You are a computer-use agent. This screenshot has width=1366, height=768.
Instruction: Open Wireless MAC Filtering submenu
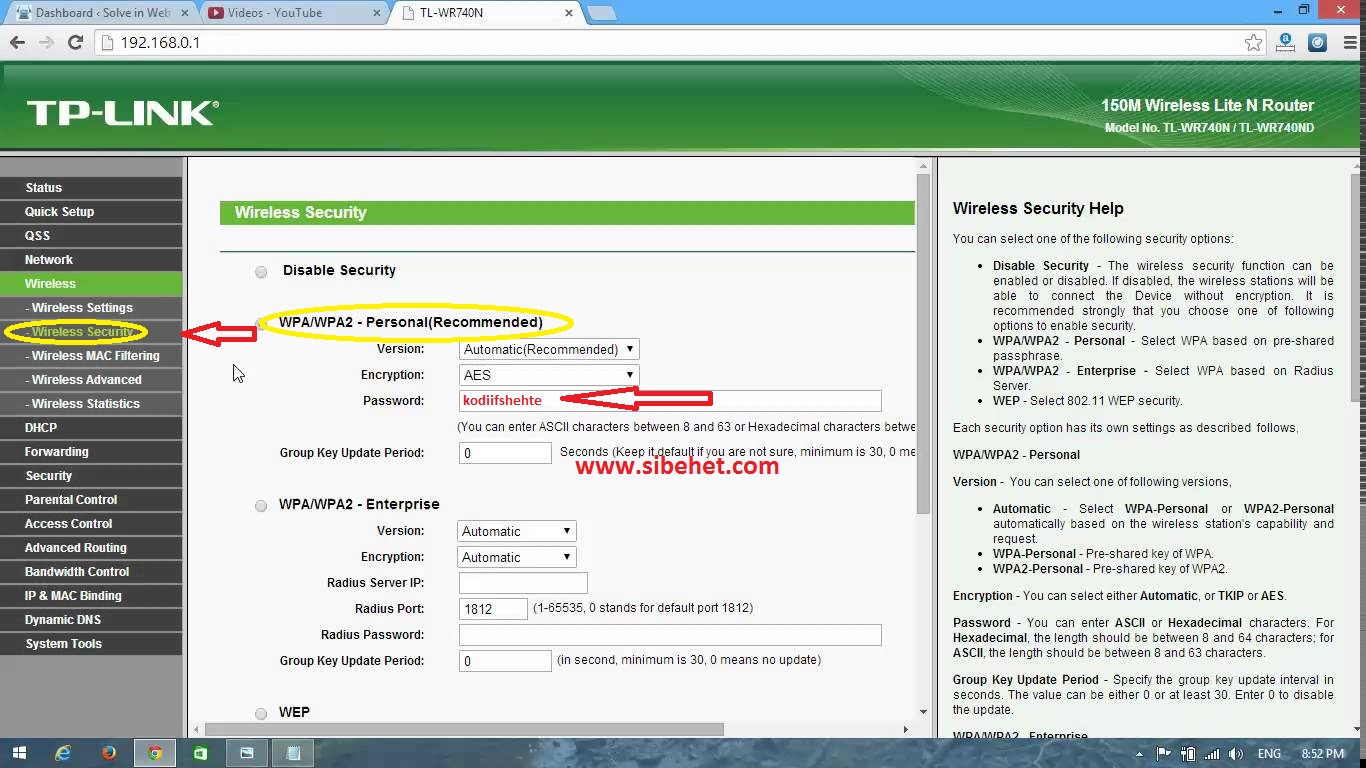pos(91,356)
